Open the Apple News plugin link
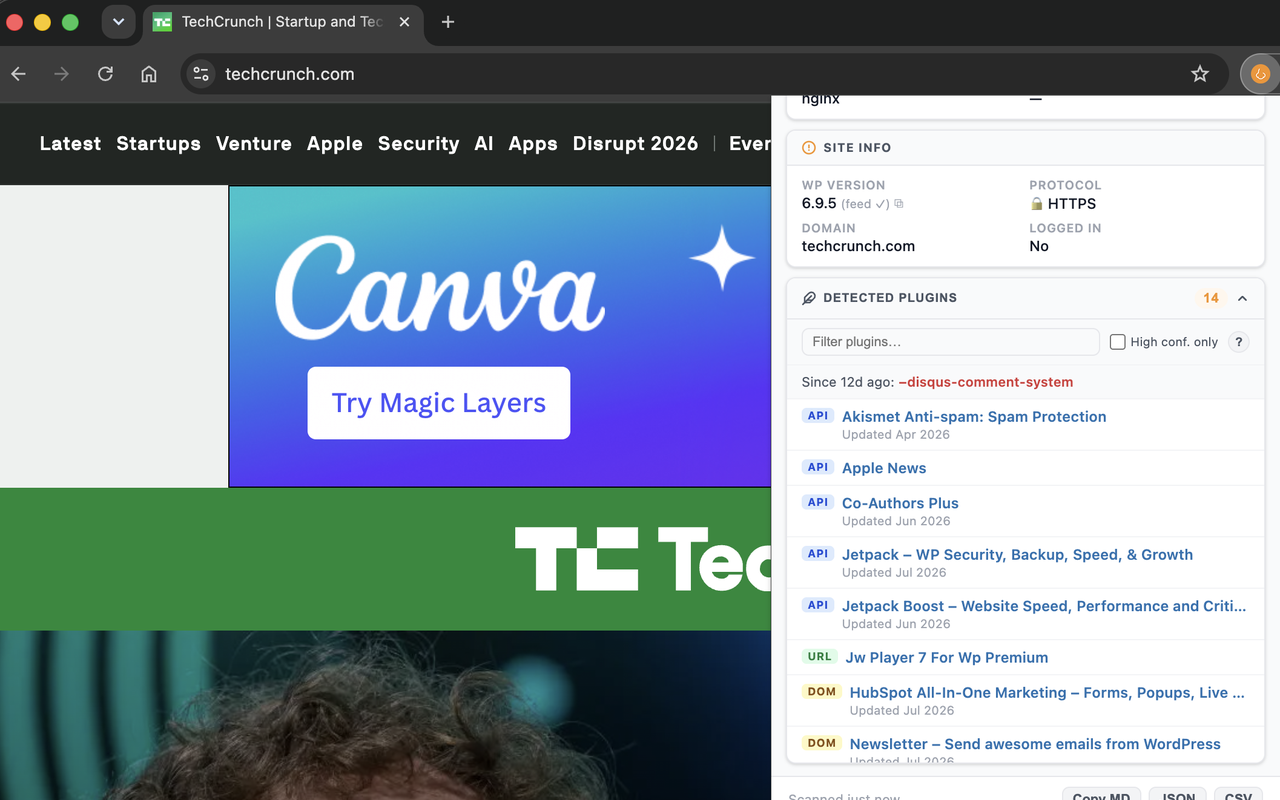The image size is (1280, 800). click(884, 468)
